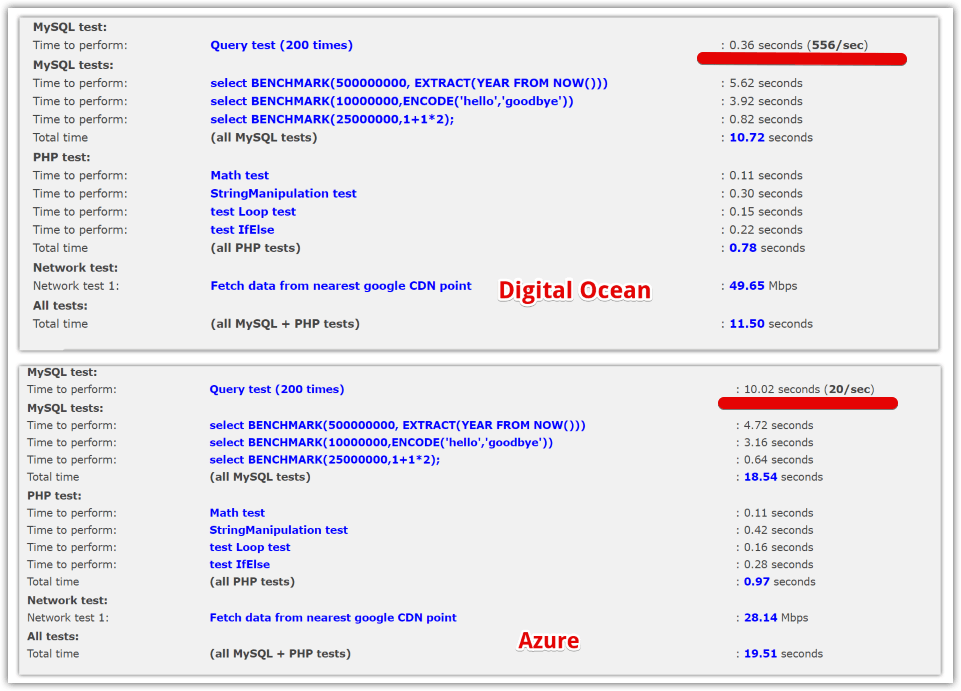Click the BENCHMARK(25000000,1+1*2) query in the lower panel

(x=325, y=460)
